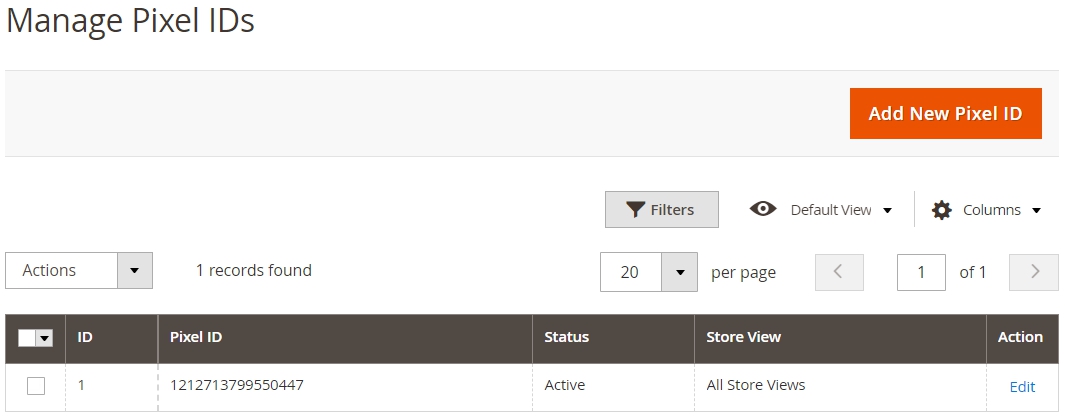Expand the Columns caret
Screen dimensions: 1065x418
click(1036, 211)
